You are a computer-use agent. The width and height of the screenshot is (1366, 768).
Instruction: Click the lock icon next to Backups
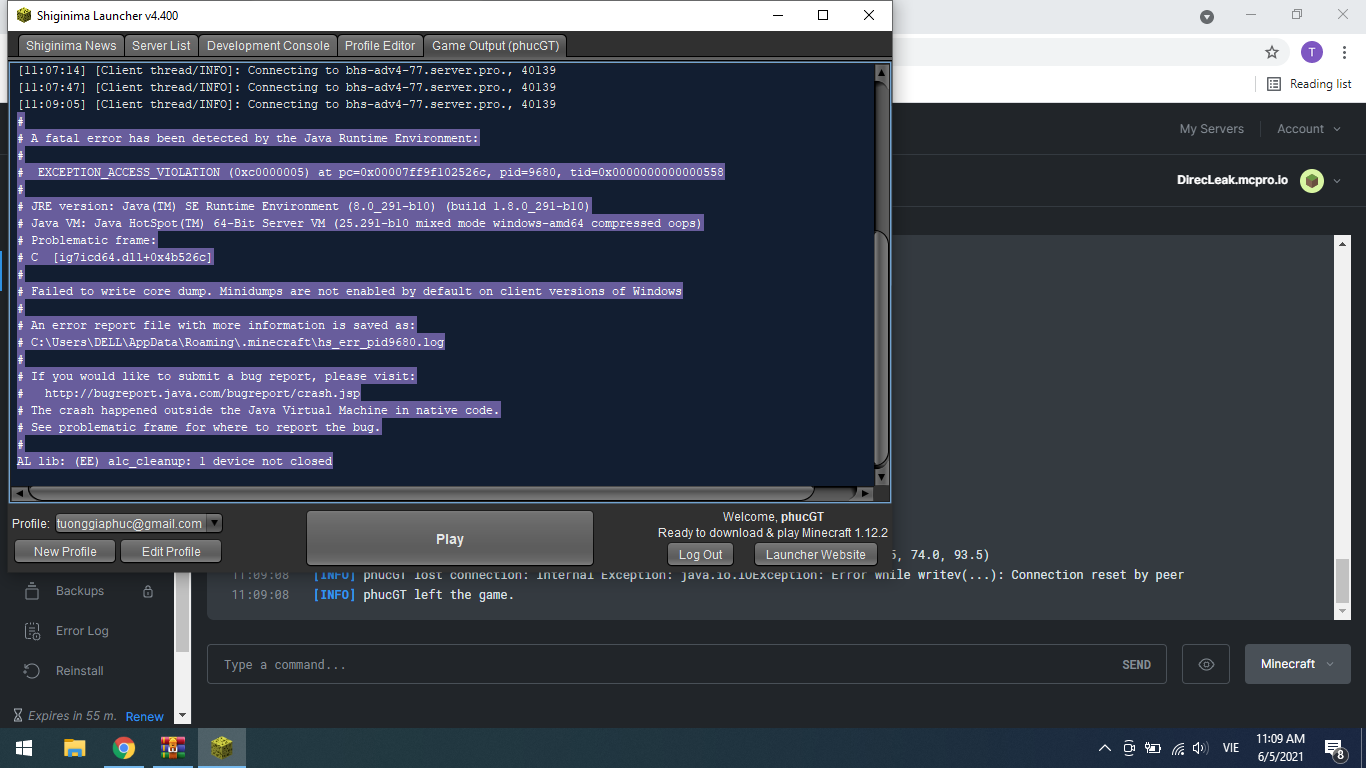[148, 591]
